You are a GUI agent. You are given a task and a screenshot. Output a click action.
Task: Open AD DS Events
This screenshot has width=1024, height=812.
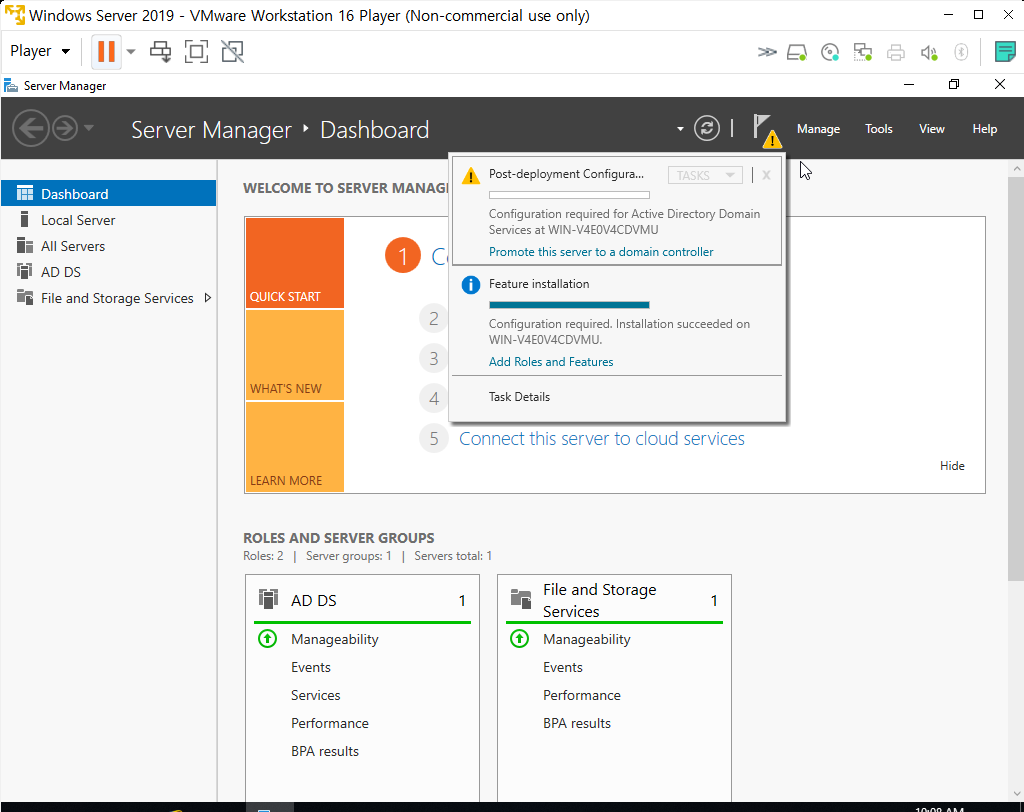[x=310, y=667]
